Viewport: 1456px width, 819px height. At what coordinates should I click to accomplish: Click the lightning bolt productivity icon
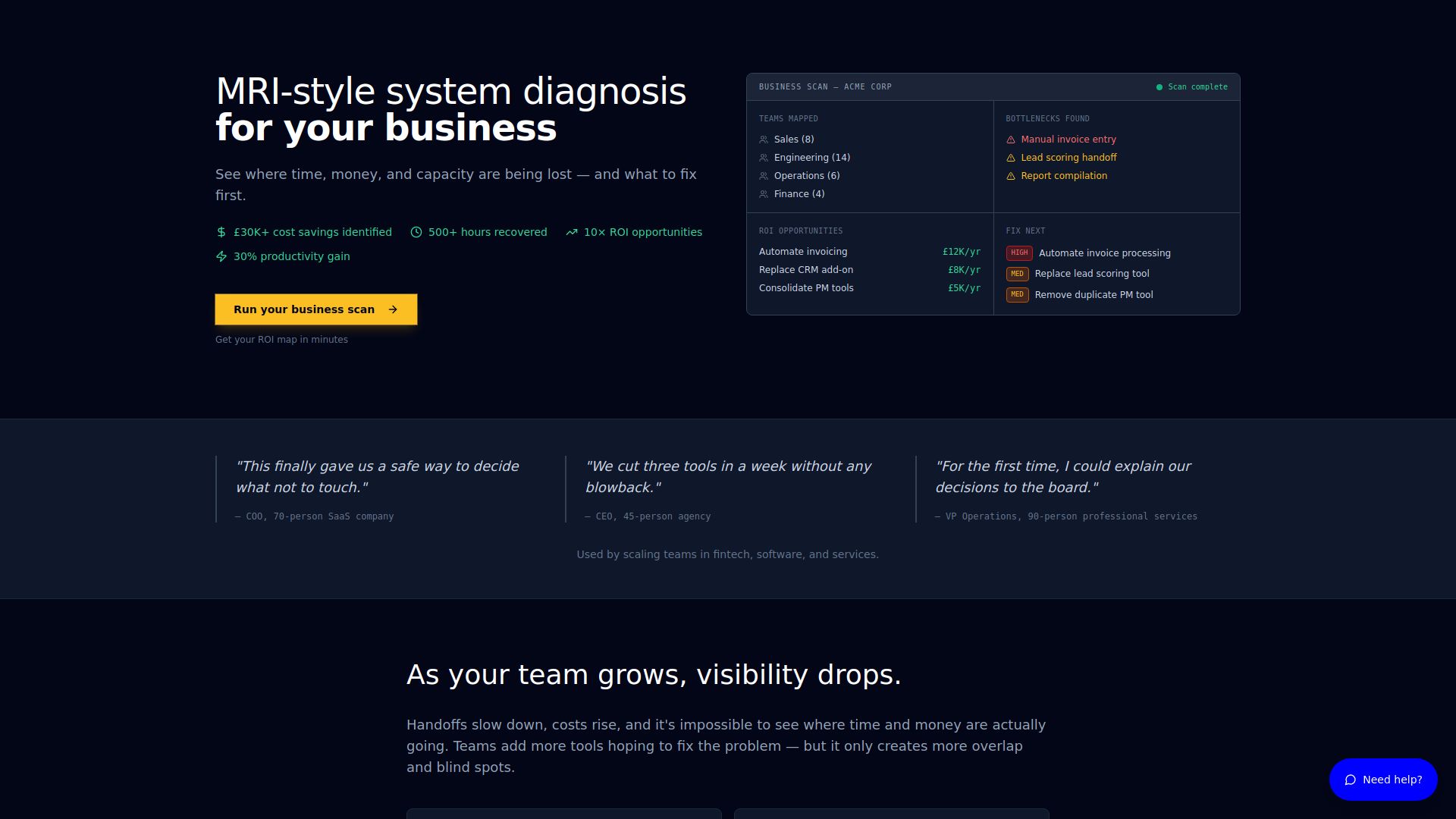tap(221, 256)
